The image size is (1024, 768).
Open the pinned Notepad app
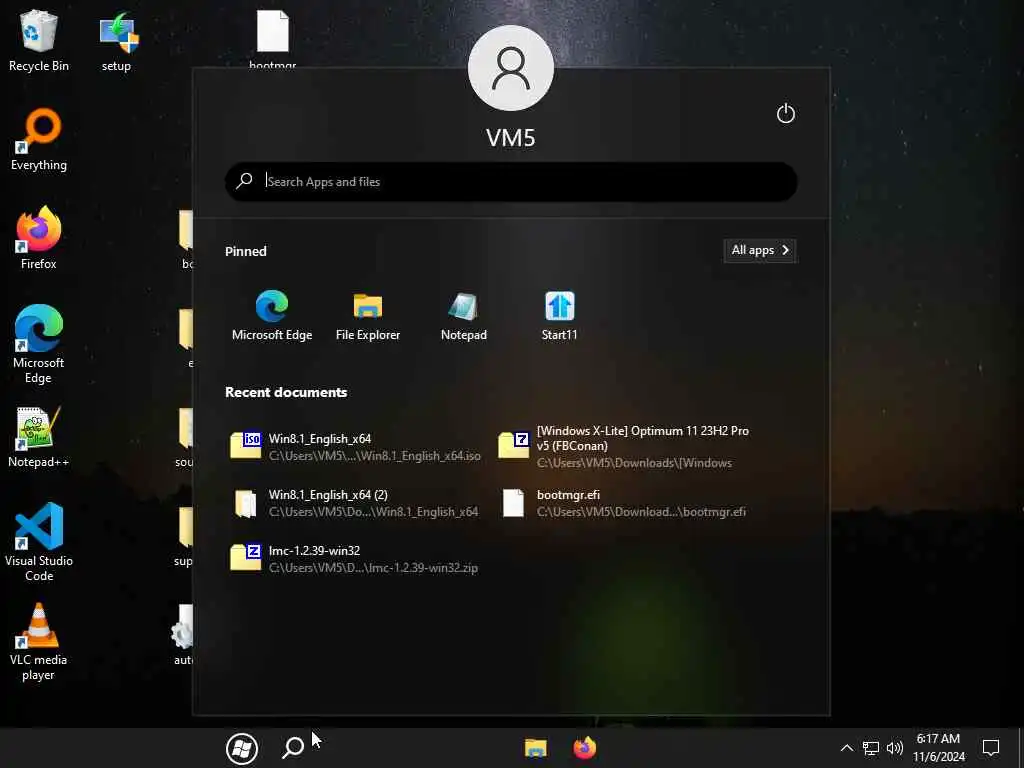pos(464,315)
